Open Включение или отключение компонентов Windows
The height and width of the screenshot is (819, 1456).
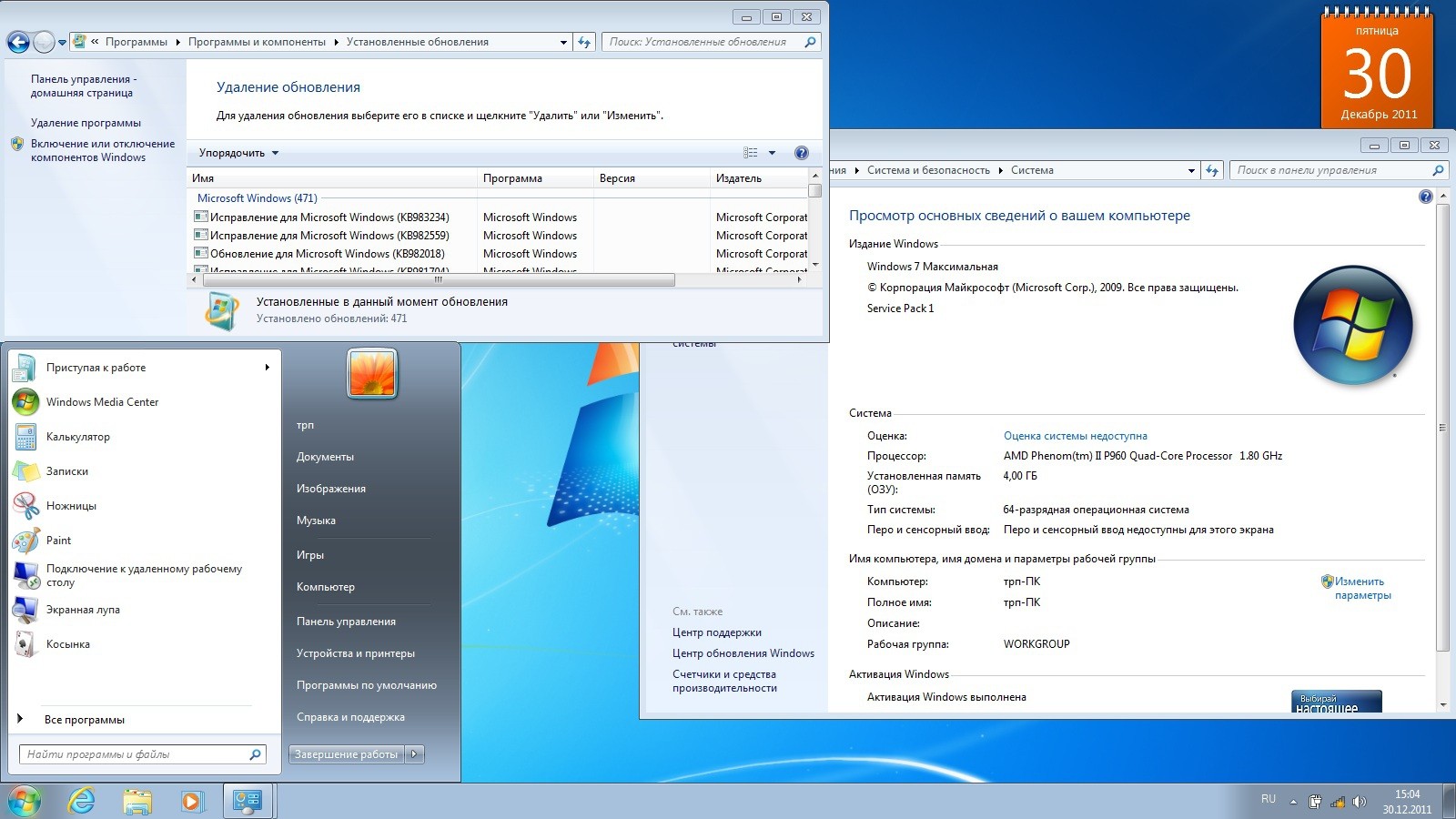(103, 150)
